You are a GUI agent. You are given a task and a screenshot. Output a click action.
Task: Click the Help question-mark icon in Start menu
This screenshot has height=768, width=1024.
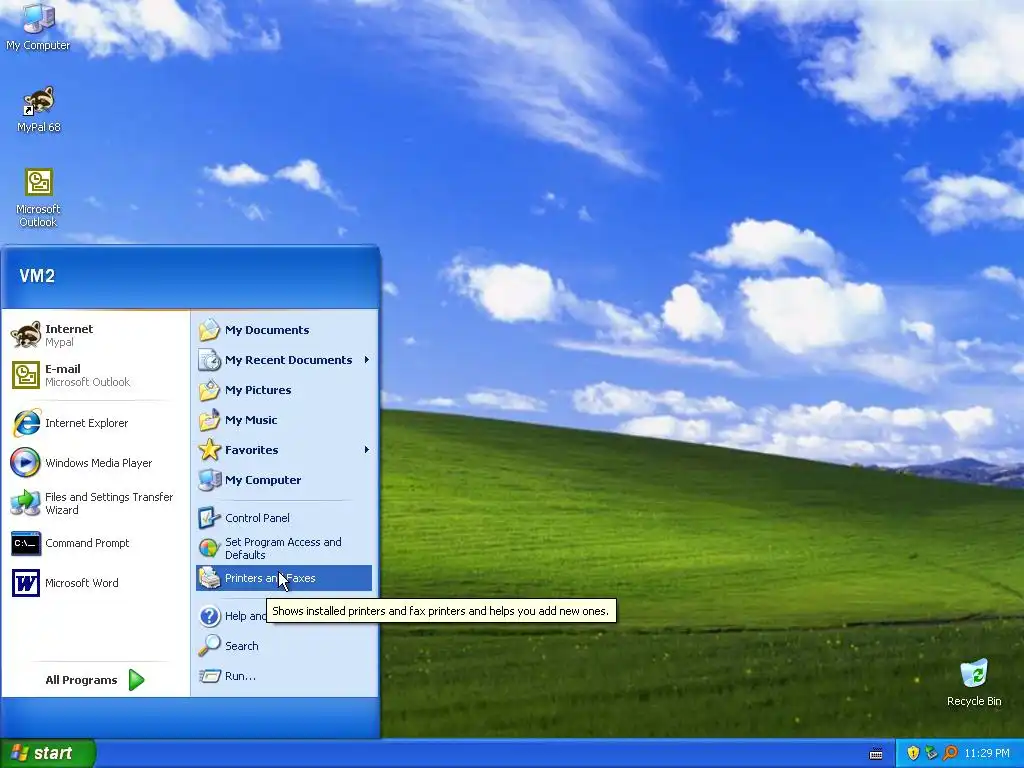pyautogui.click(x=210, y=616)
